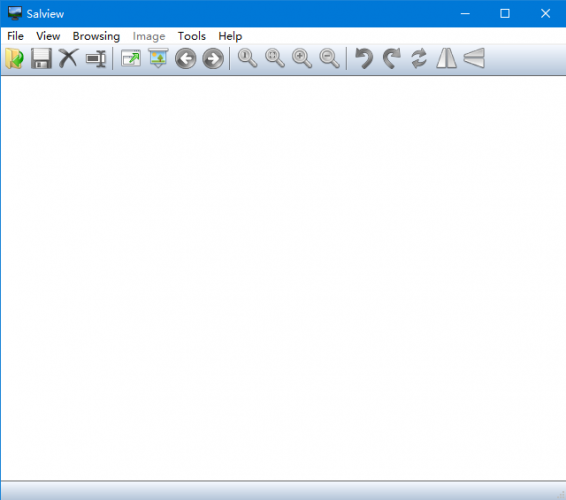Start the slideshow projector icon
Viewport: 566px width, 500px height.
[158, 58]
